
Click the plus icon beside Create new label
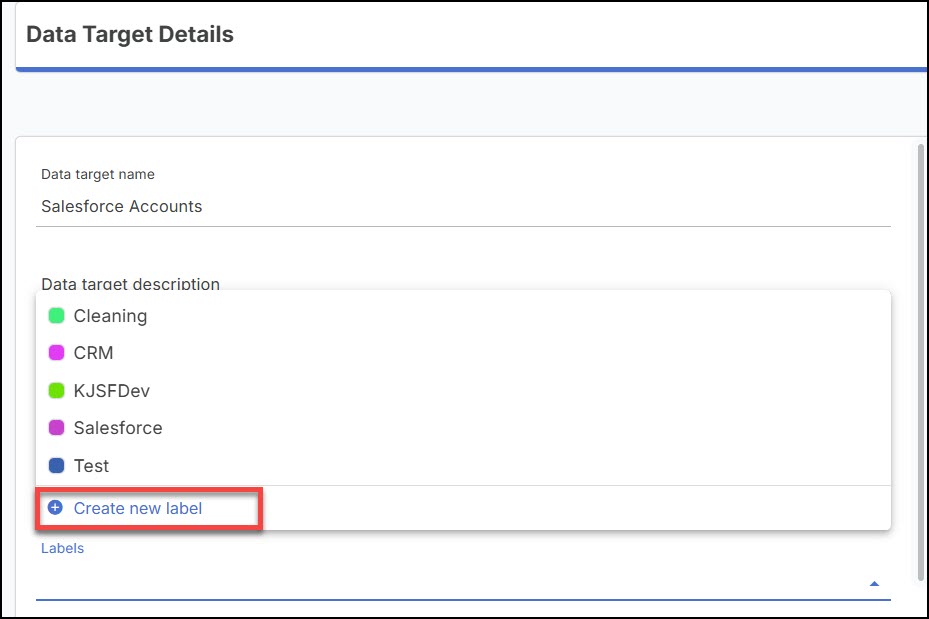click(55, 508)
